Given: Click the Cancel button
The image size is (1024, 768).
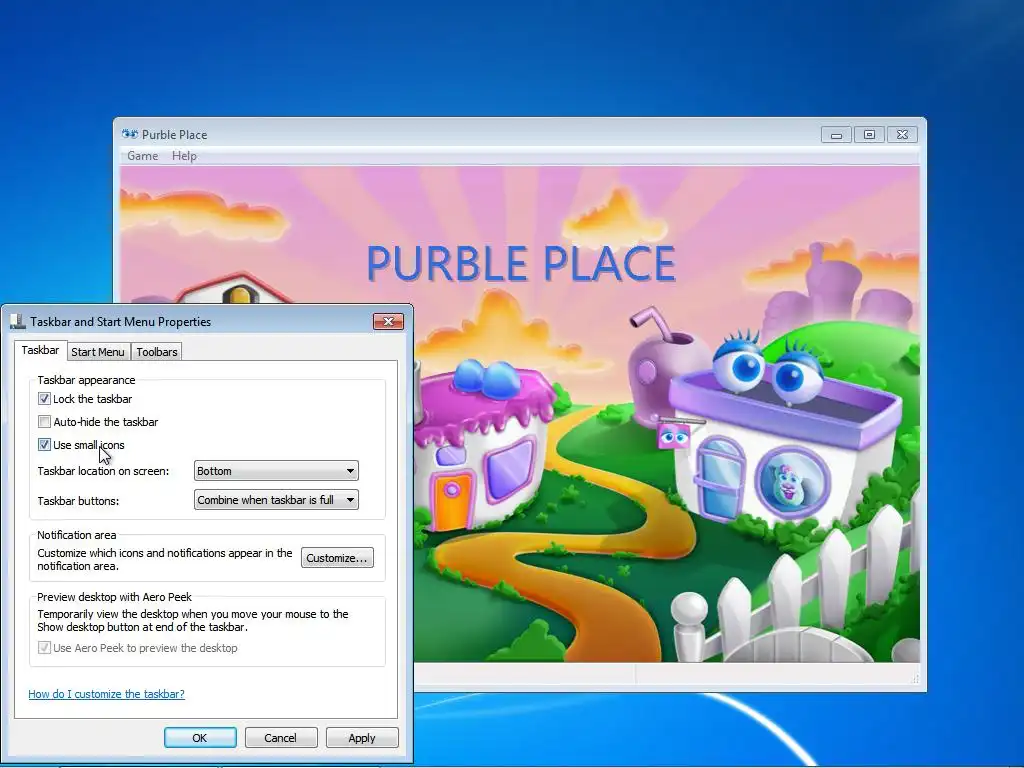Looking at the screenshot, I should (281, 738).
